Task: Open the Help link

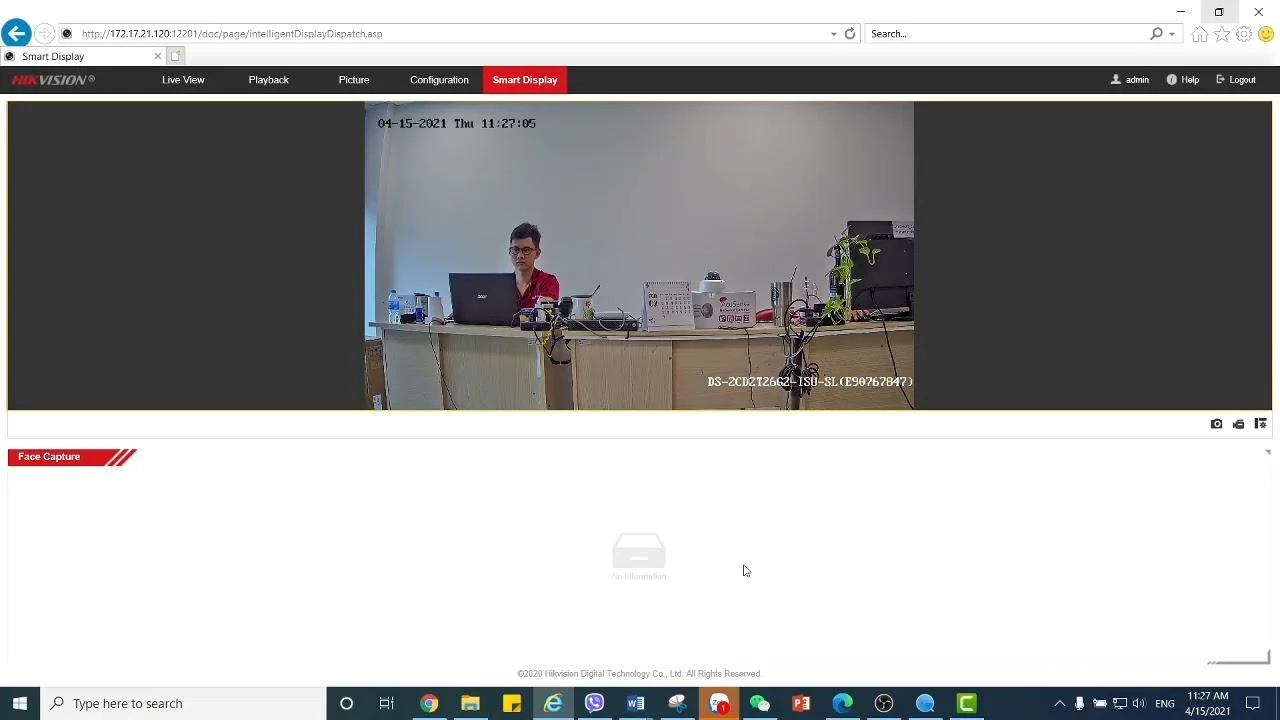Action: pos(1183,80)
